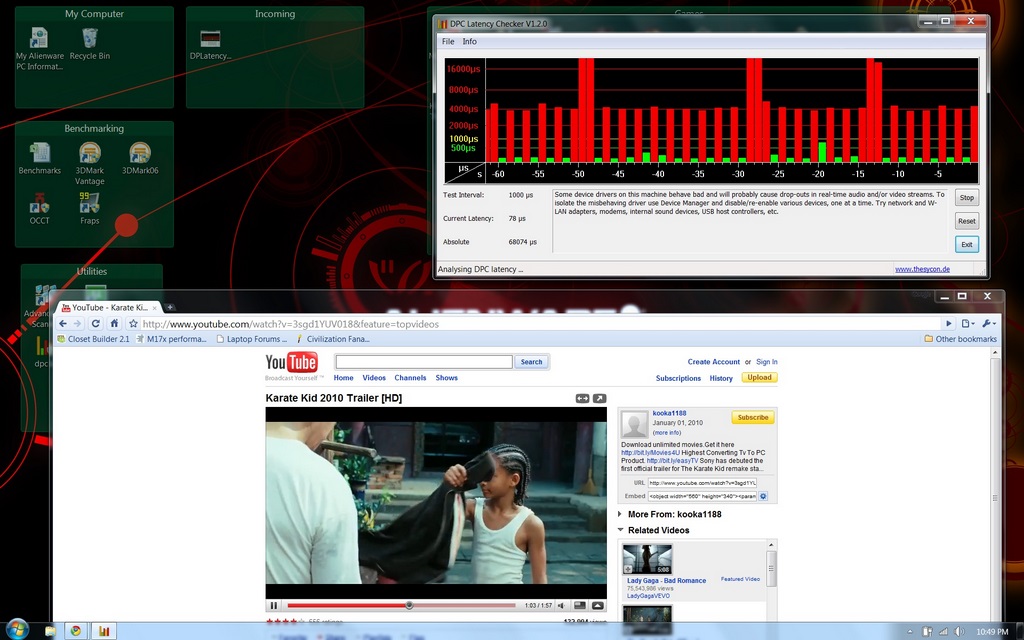Open the network icon in system tray
Viewport: 1024px width, 640px height.
coord(942,632)
